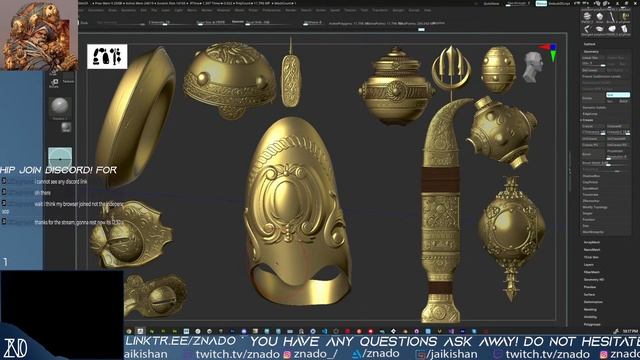Expand the Geometry HD palette section
The height and width of the screenshot is (360, 640).
(x=594, y=279)
